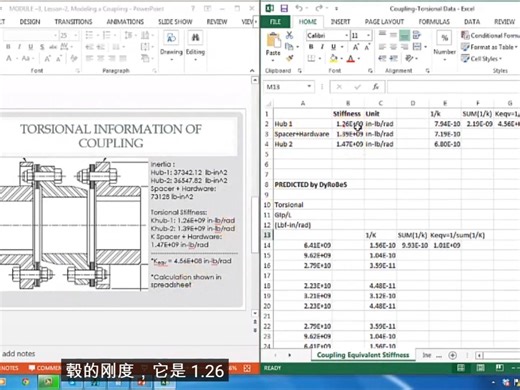Open Calibri font name dropdown
The height and width of the screenshot is (390, 520).
(347, 35)
